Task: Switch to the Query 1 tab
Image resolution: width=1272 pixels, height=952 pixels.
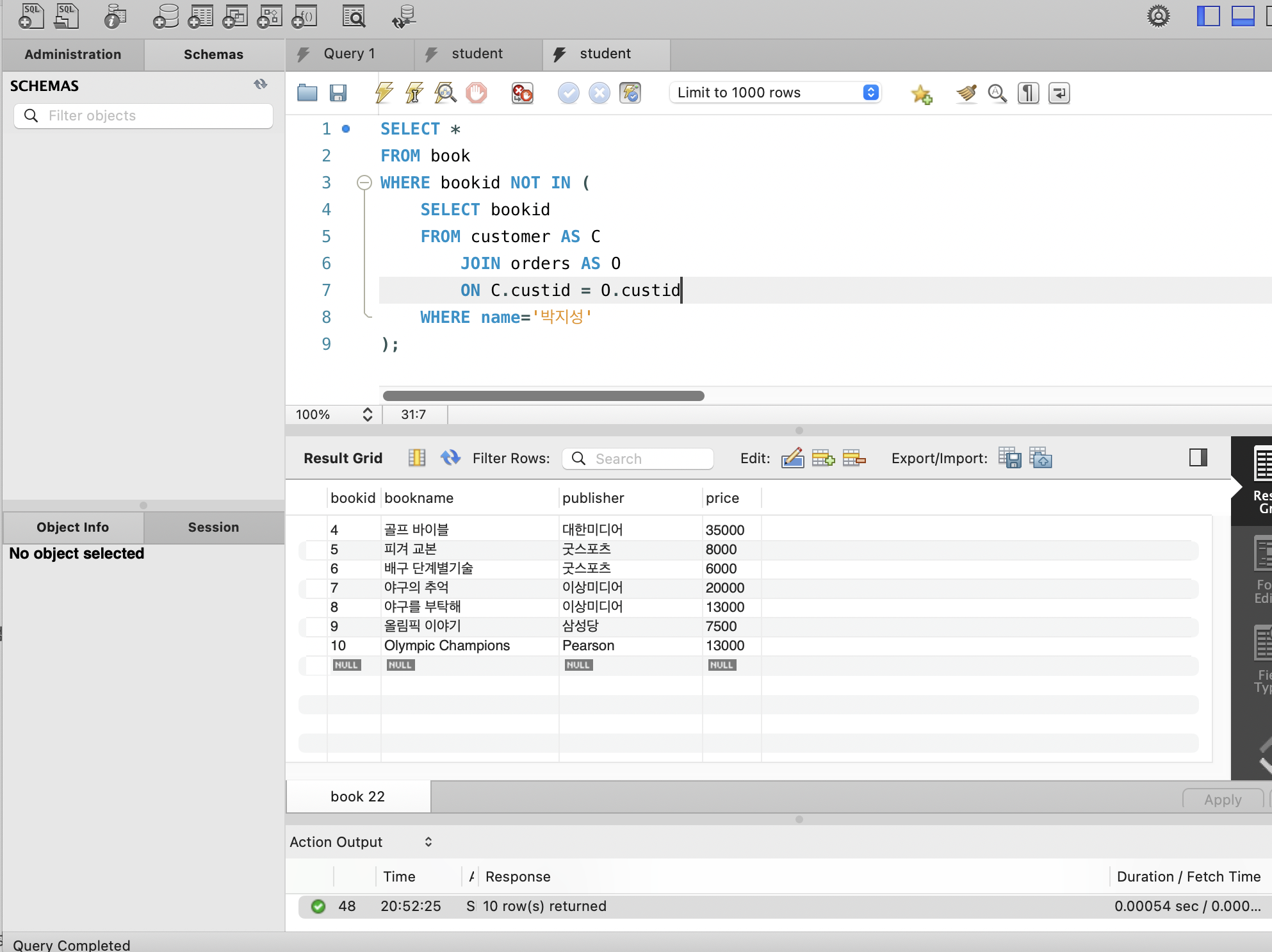Action: (349, 54)
